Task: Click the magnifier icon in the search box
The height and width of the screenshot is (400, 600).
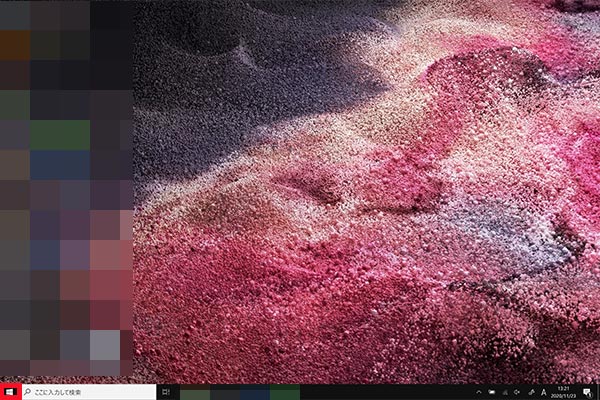Action: point(27,392)
